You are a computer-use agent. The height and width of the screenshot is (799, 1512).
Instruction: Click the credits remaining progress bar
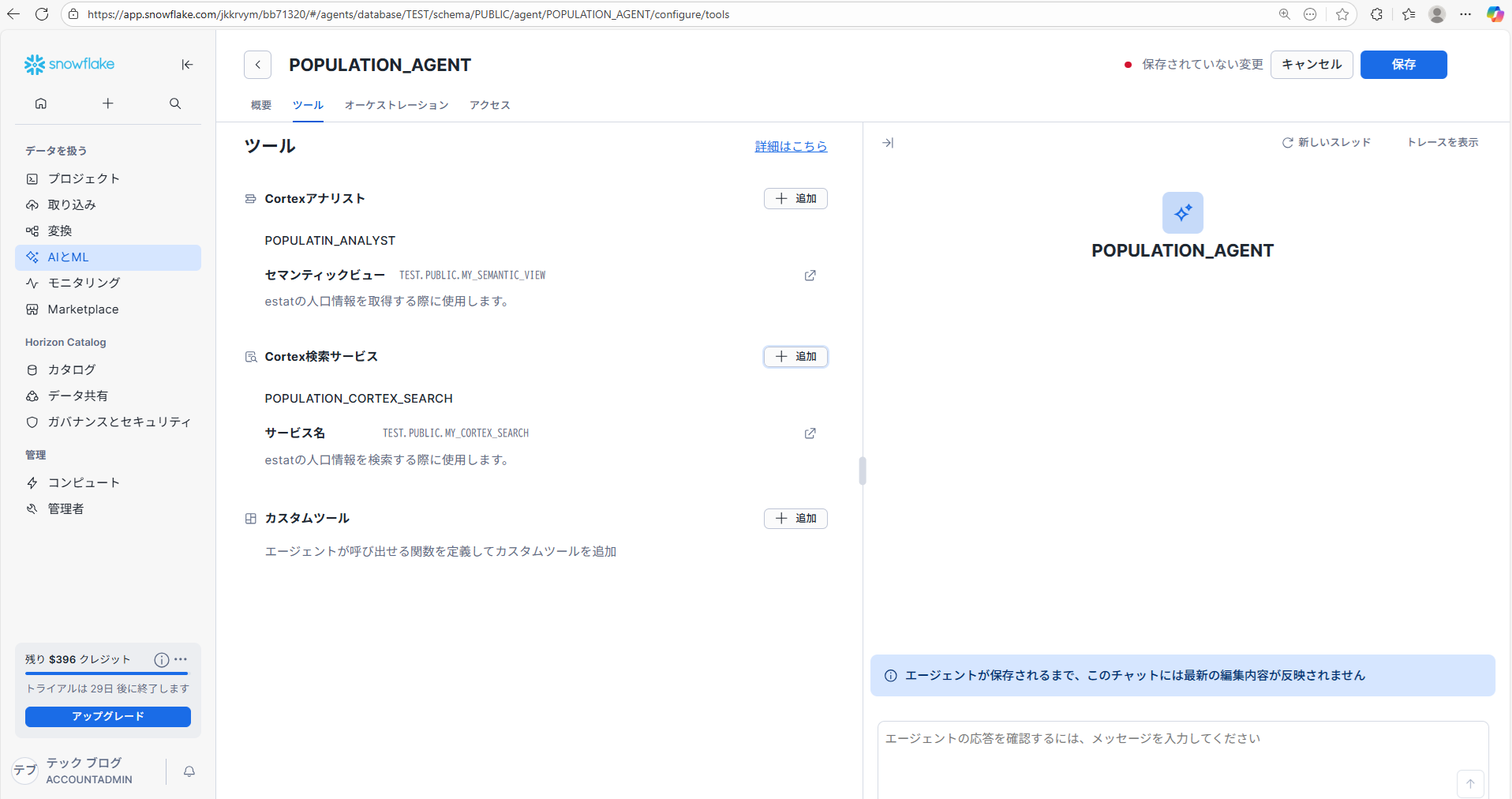pos(107,673)
